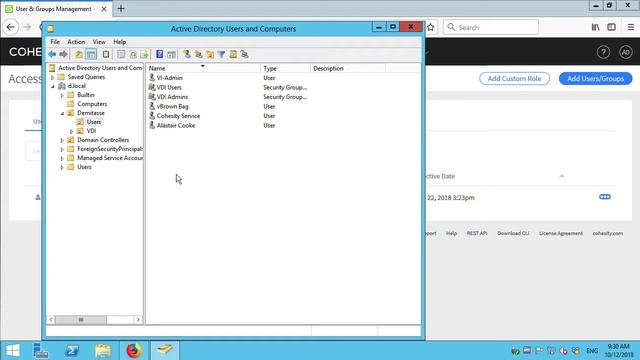Toggle the Action Pane toolbar icon
The height and width of the screenshot is (360, 640).
tap(171, 54)
